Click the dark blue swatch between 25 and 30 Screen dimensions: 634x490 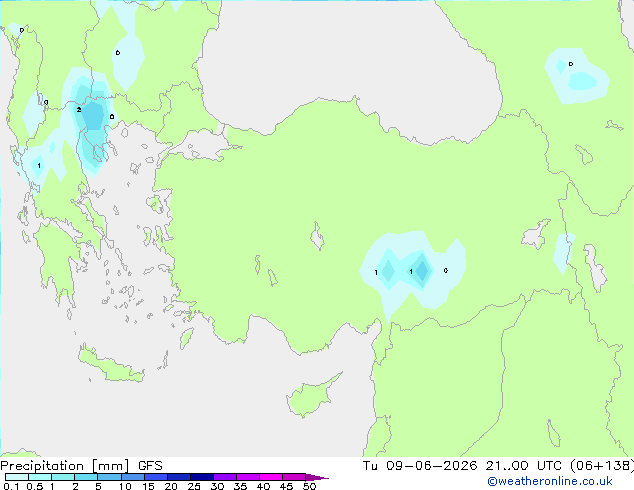tap(202, 477)
